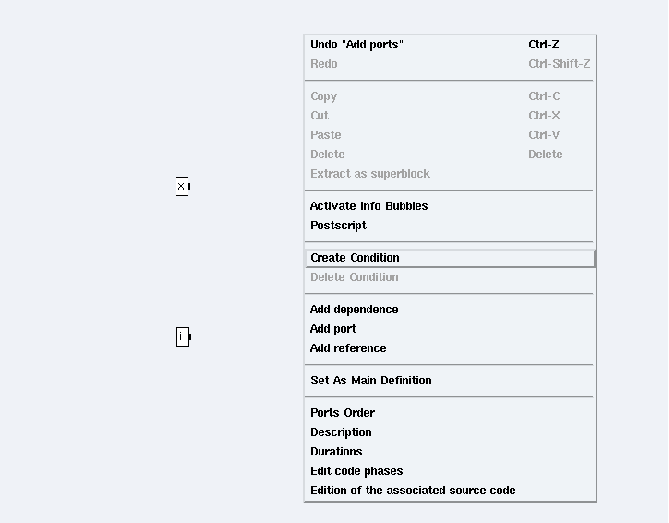Select the block labeled x on canvas
Image resolution: width=669 pixels, height=523 pixels.
click(x=182, y=186)
